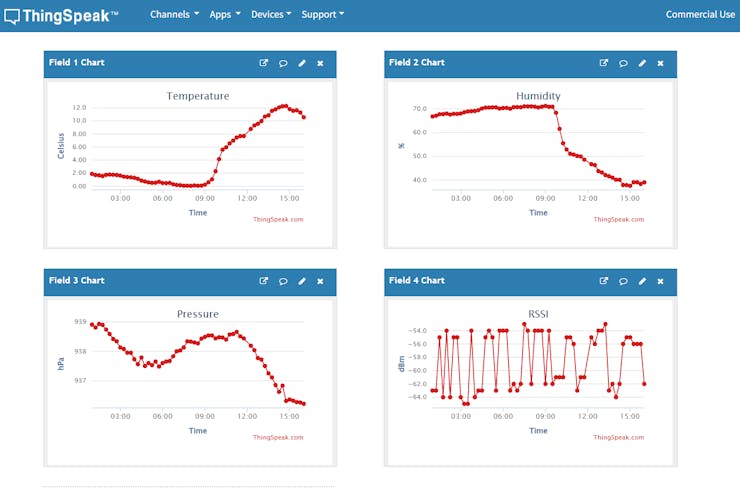Open ThingSpeak.com link under RSSI chart
The width and height of the screenshot is (740, 489).
click(x=618, y=438)
